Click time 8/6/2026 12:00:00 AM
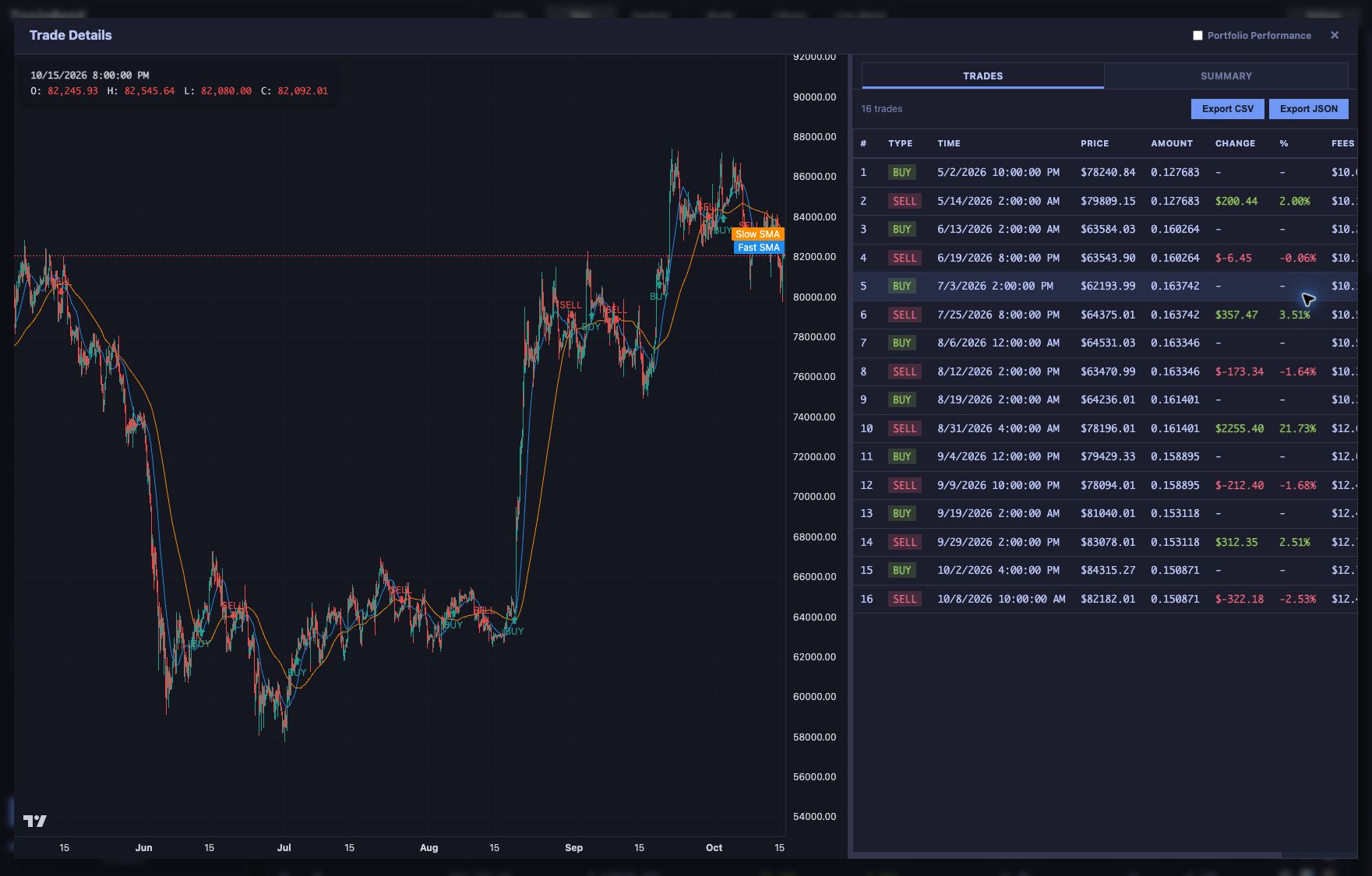This screenshot has width=1372, height=876. click(x=998, y=343)
